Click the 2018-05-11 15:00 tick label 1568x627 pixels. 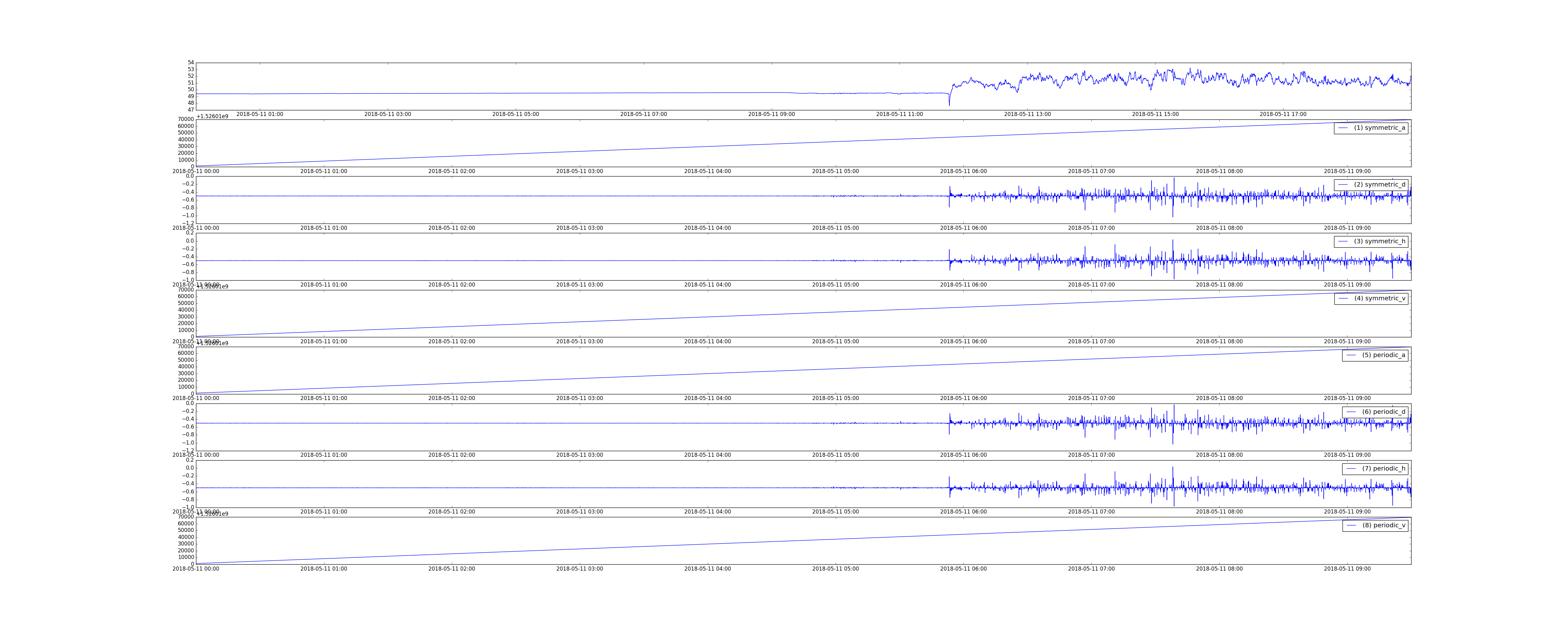(x=1155, y=114)
